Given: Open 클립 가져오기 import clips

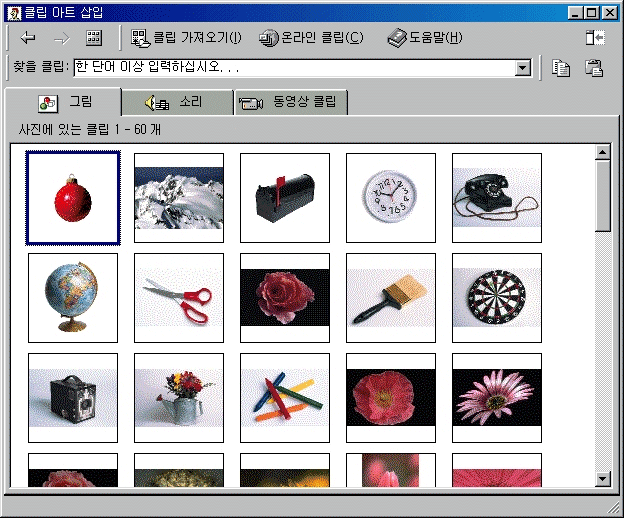Looking at the screenshot, I should point(186,38).
